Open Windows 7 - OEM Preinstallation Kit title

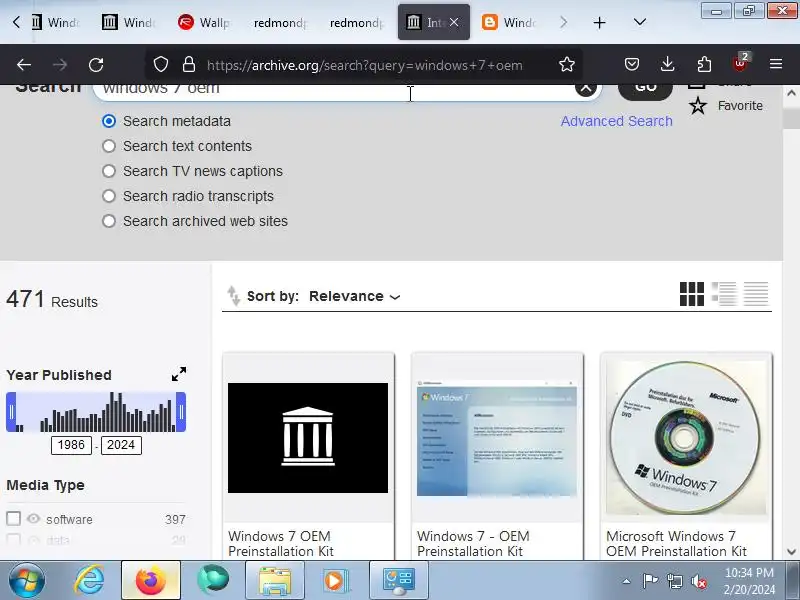473,544
